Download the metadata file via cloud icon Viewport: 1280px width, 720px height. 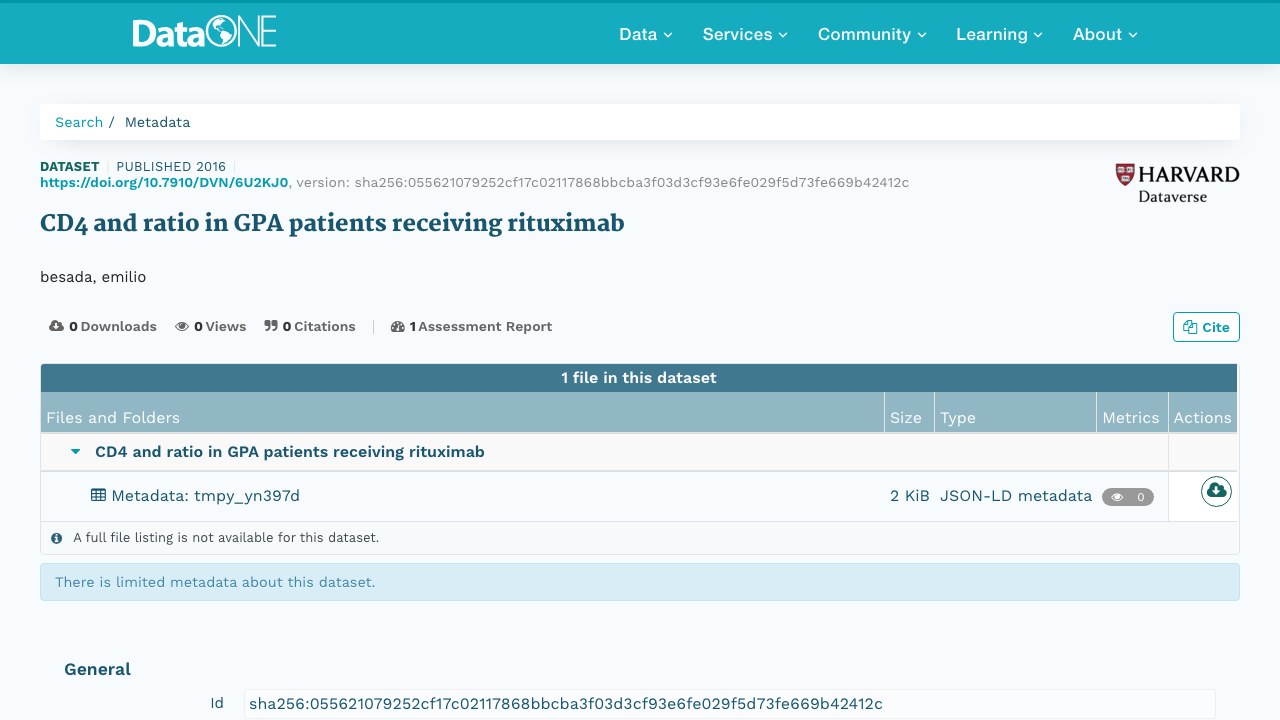tap(1216, 491)
